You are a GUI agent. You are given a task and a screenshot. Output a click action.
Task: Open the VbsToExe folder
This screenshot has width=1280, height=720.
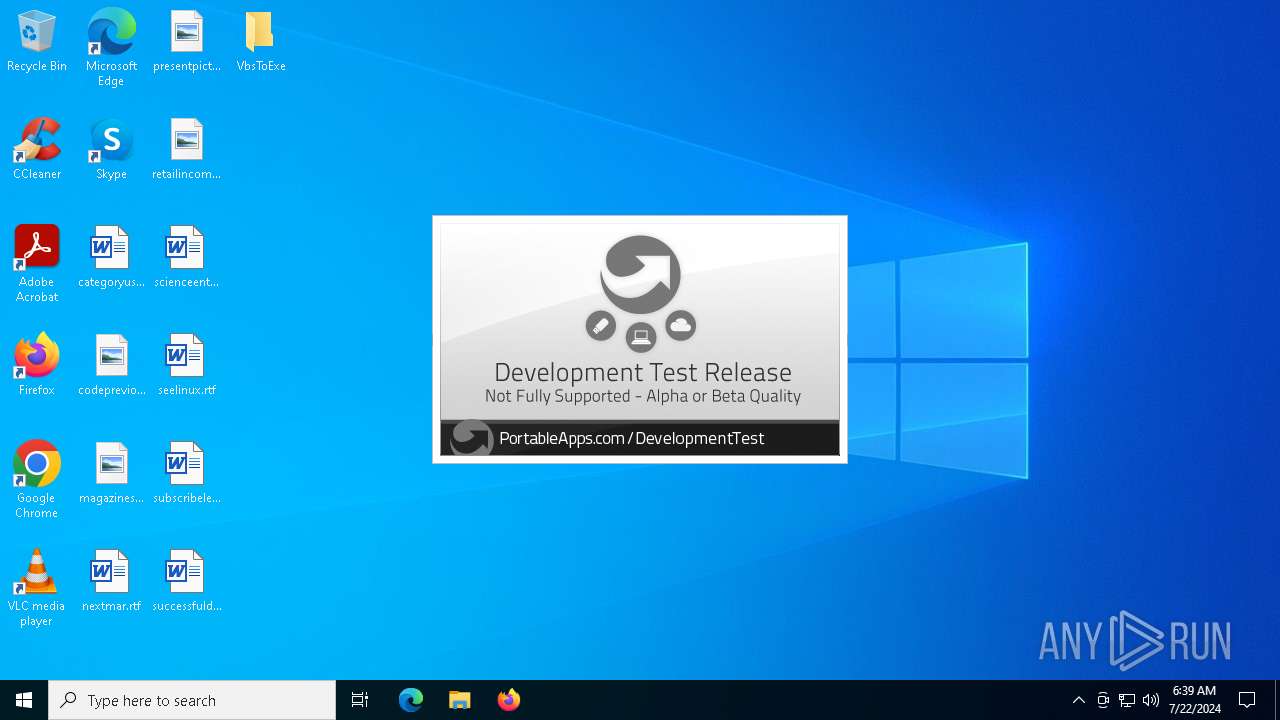(261, 42)
